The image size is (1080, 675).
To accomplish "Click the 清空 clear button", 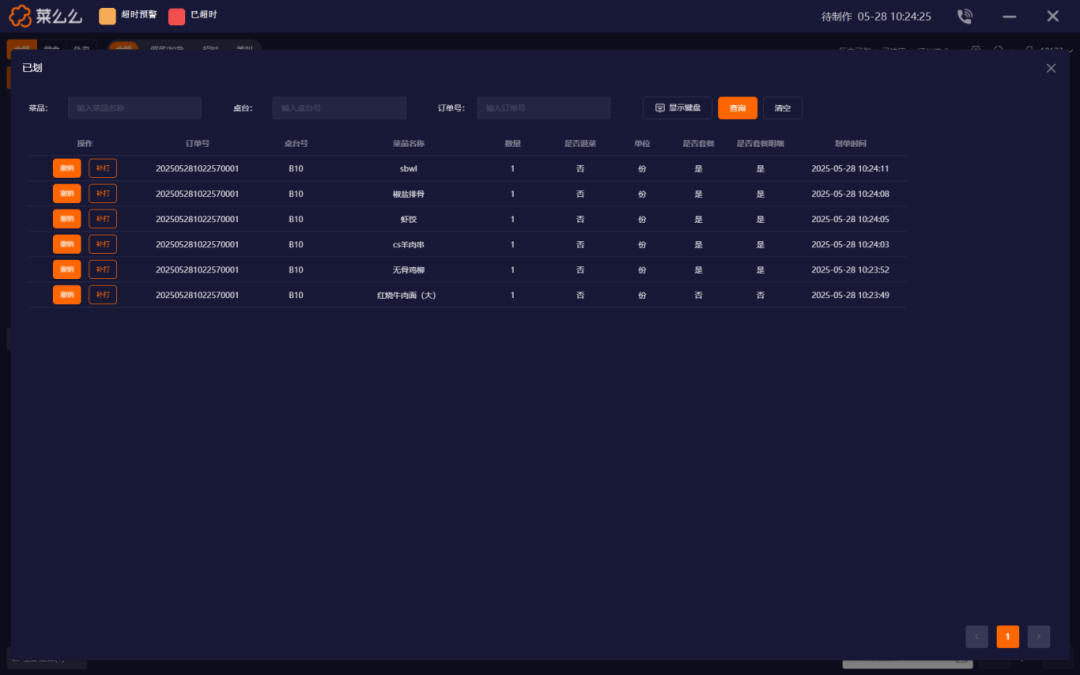I will click(x=782, y=108).
